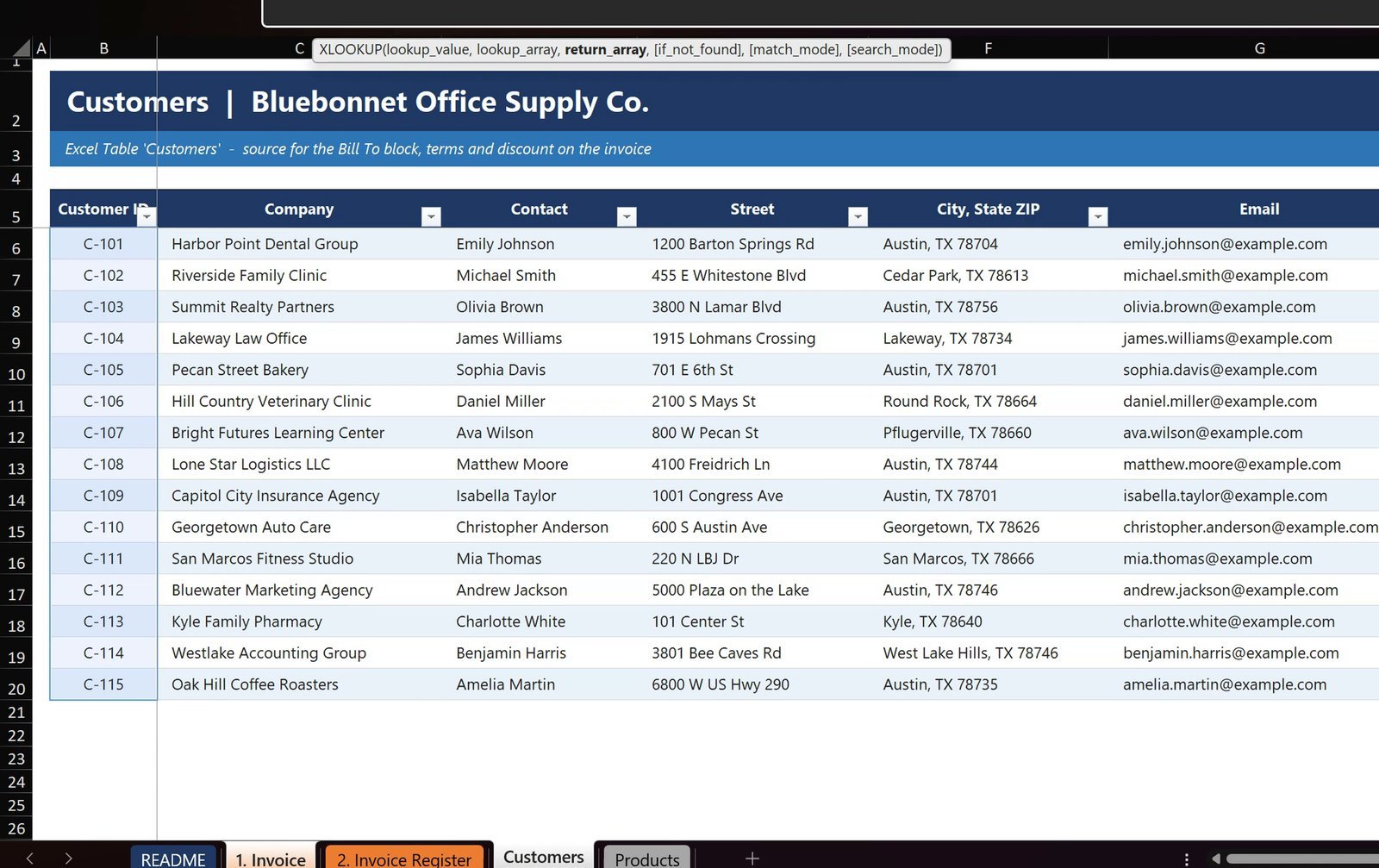Open the 2. Invoice Register sheet tab
1379x868 pixels.
tap(404, 859)
